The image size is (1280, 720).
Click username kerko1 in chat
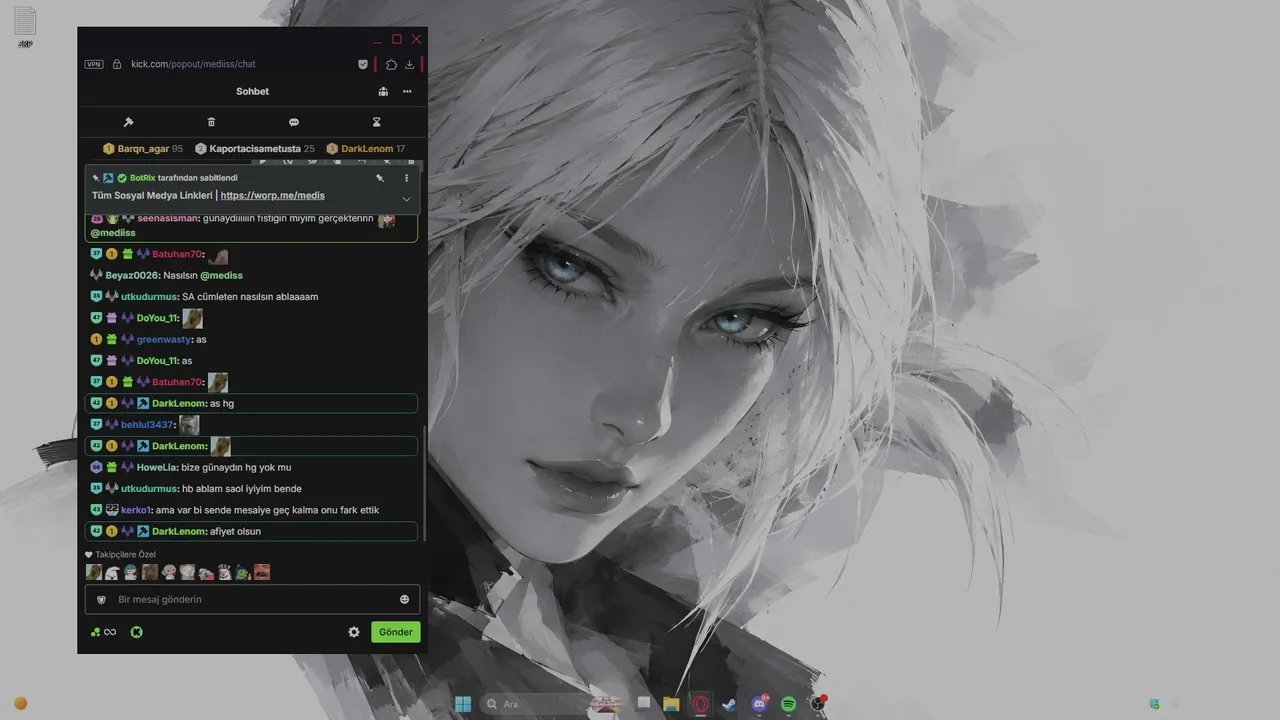(136, 510)
